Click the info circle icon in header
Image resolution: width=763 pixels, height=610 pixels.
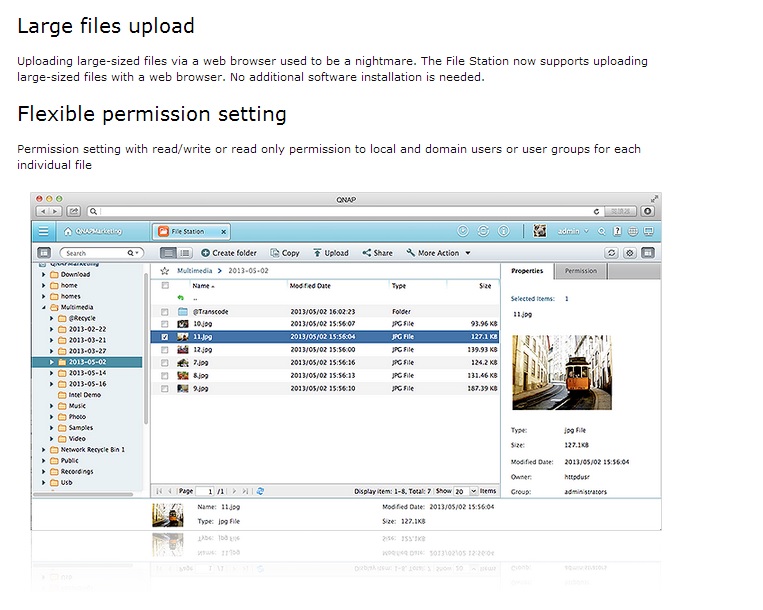click(504, 231)
